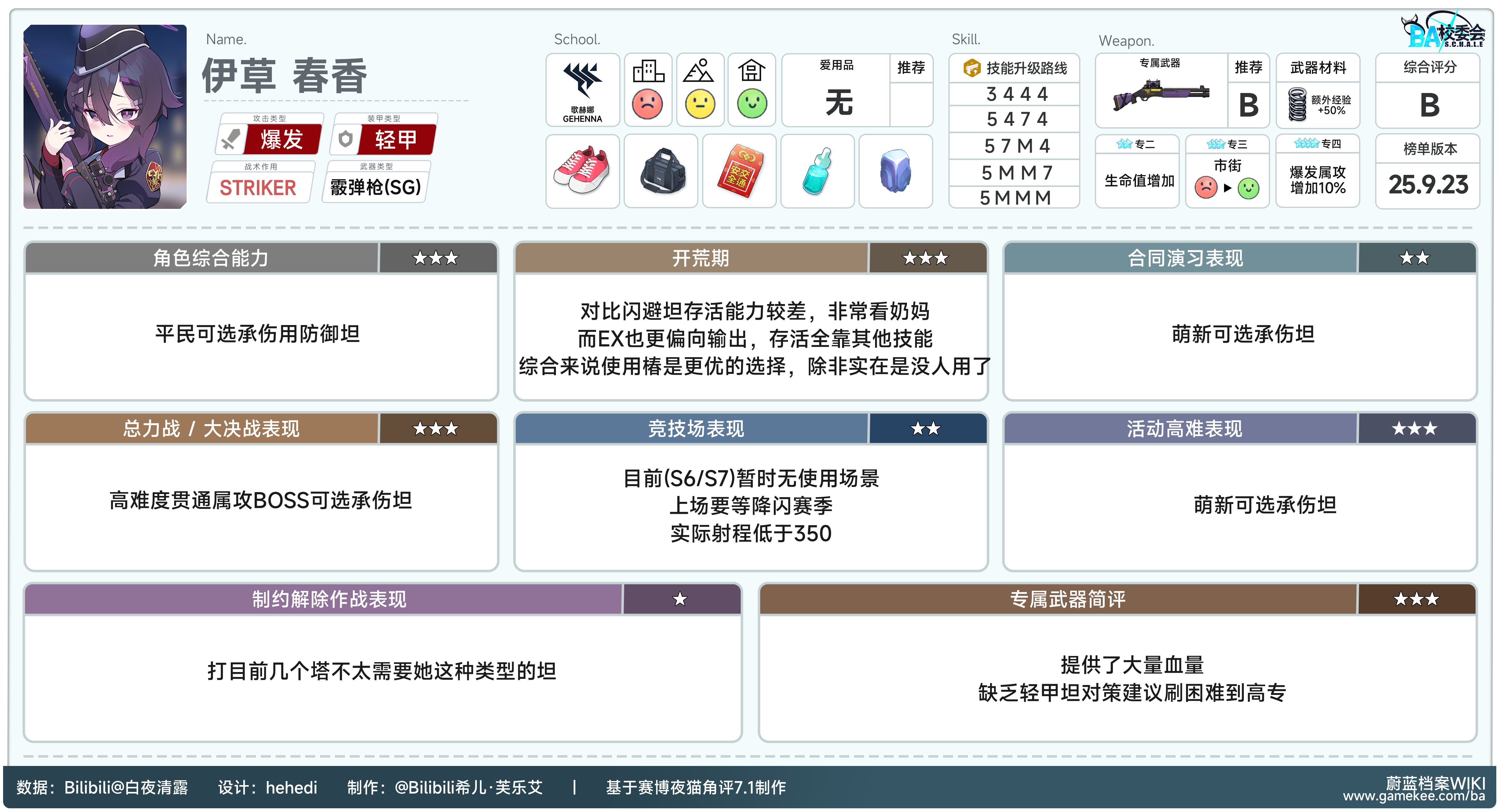Image resolution: width=1500 pixels, height=812 pixels.
Task: Click the red sneakers gift icon
Action: 582,171
